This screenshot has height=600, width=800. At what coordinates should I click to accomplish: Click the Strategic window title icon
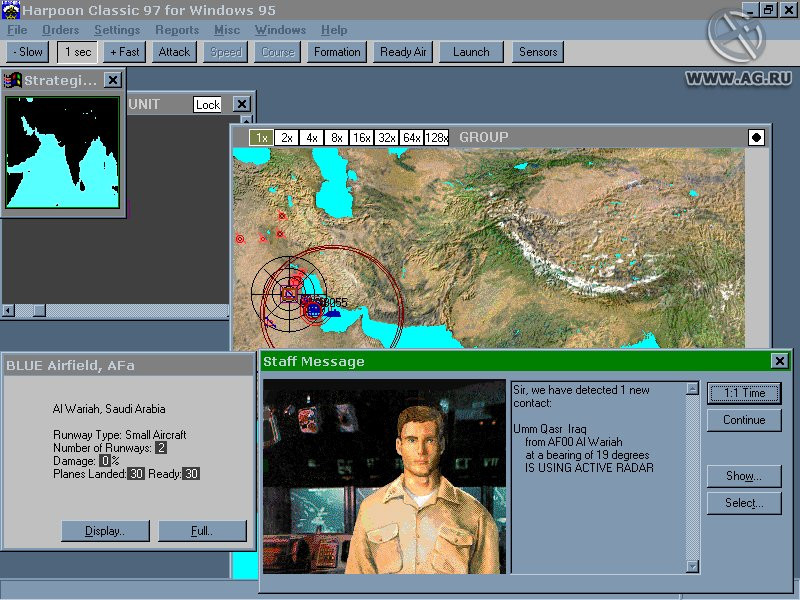(x=13, y=80)
